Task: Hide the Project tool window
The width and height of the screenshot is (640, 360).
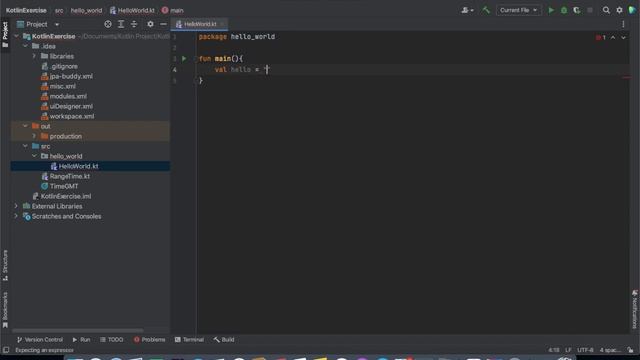Action: pyautogui.click(x=163, y=24)
